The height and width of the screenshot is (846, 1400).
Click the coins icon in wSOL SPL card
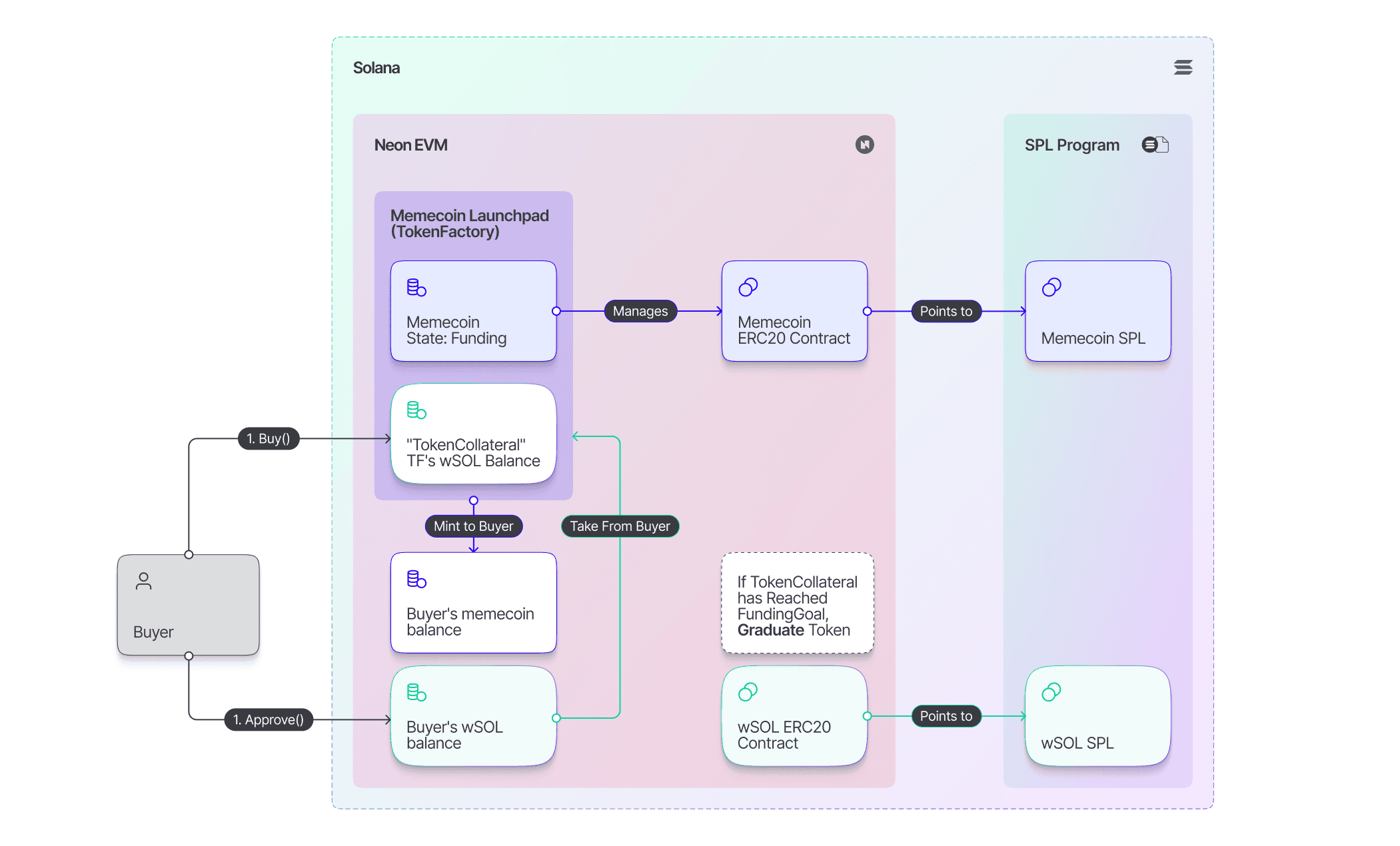(1051, 692)
